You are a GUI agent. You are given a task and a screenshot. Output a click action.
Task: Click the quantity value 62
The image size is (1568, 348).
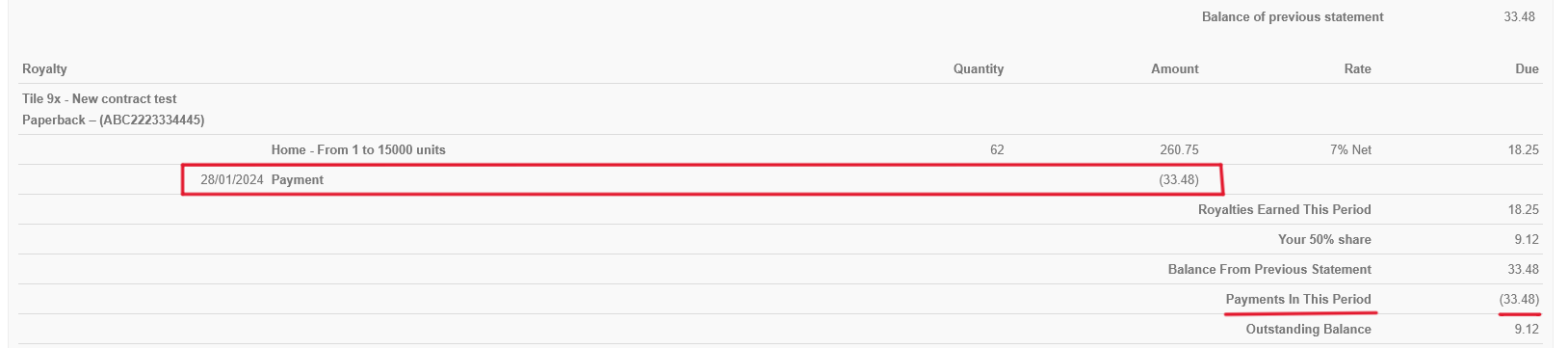point(997,149)
